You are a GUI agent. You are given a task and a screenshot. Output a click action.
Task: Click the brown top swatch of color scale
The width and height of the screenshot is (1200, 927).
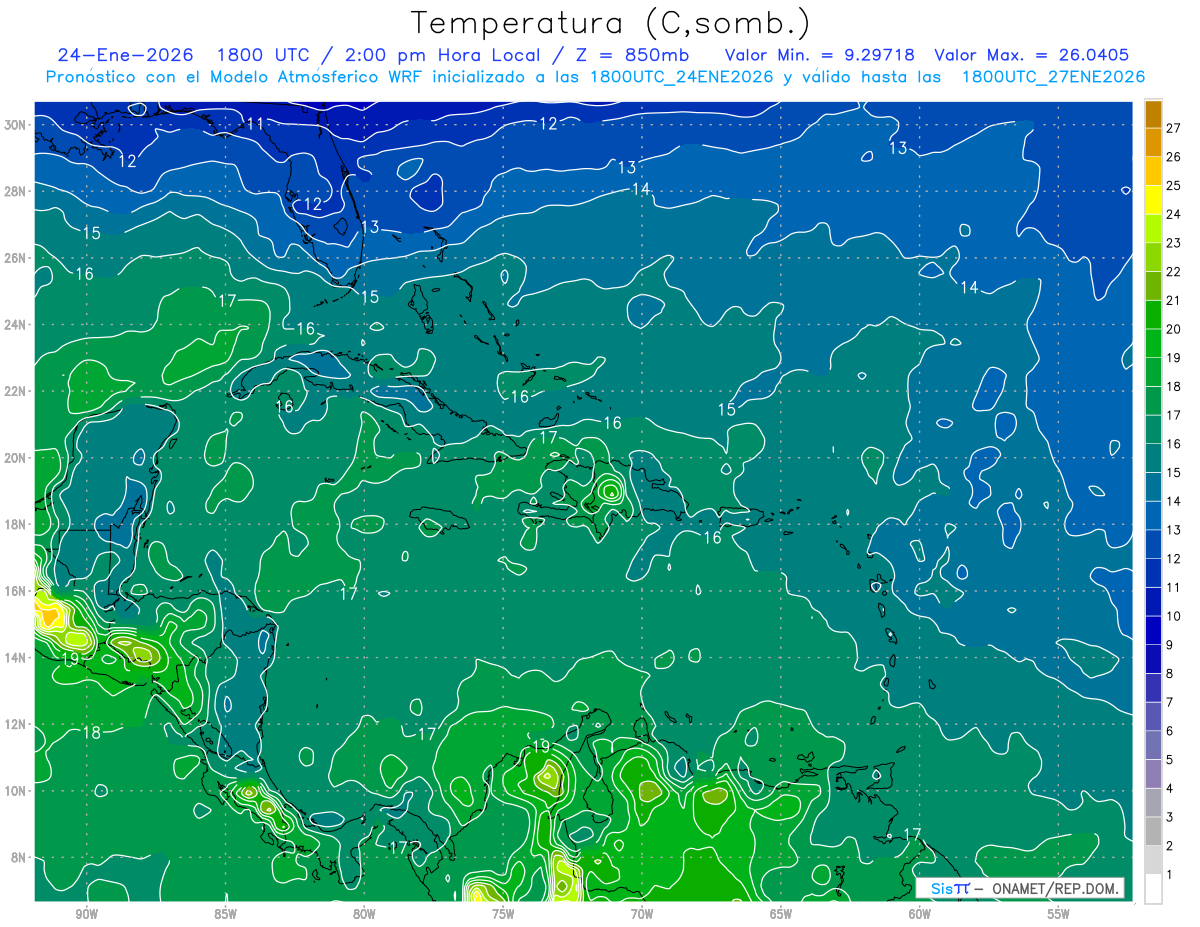1153,114
